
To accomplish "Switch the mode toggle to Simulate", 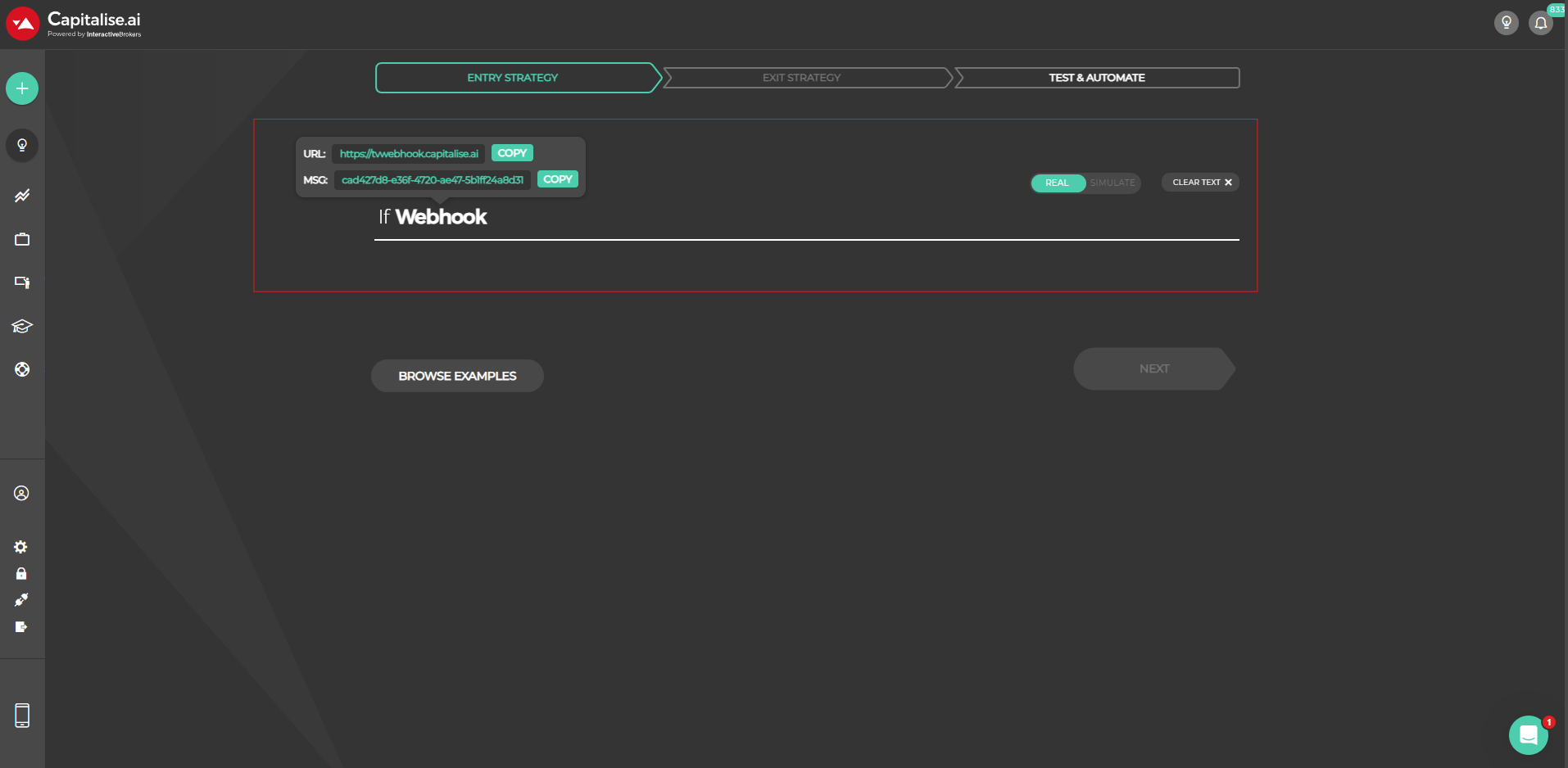I will point(1113,183).
